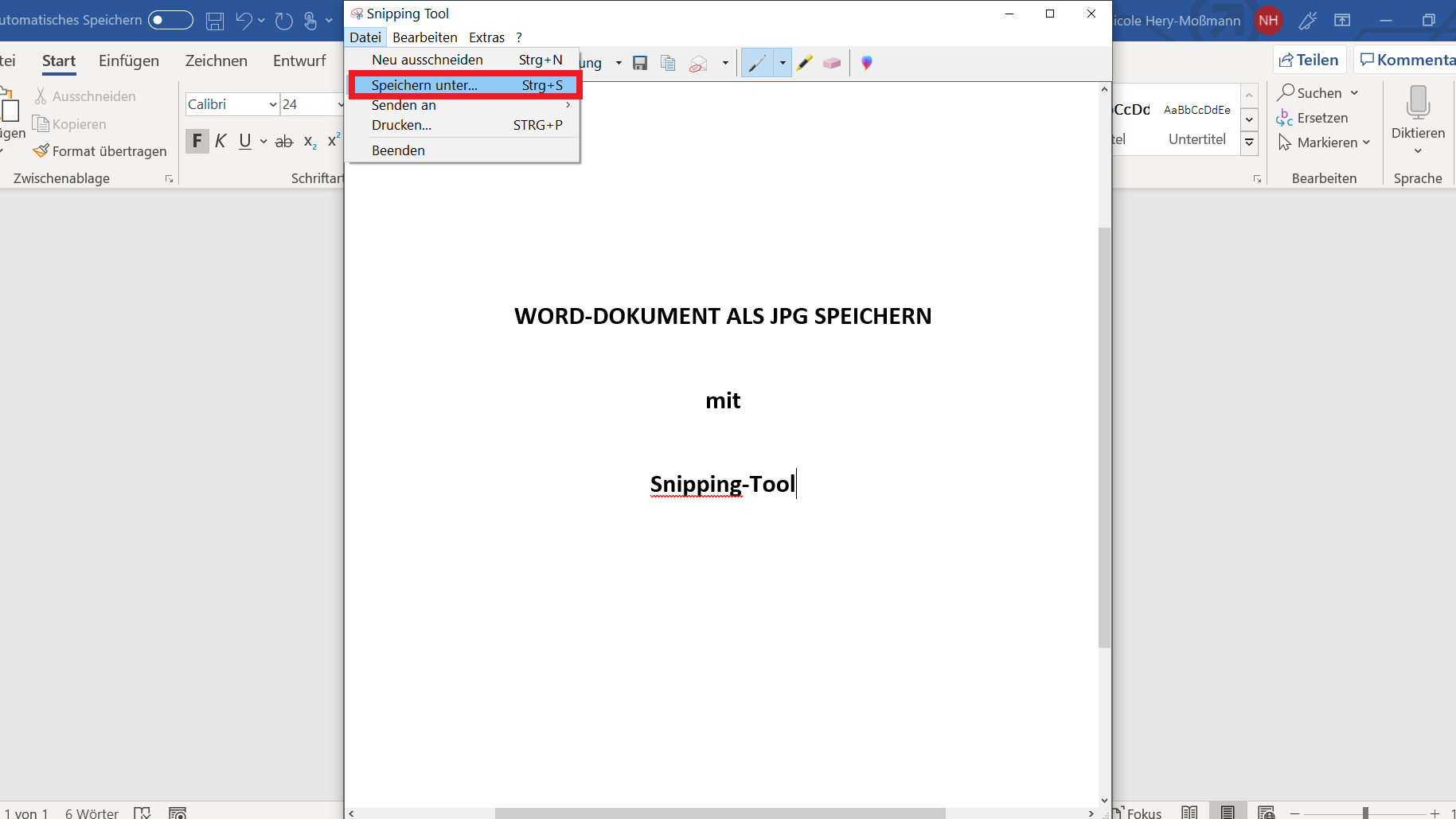Open the Bearbeiten menu in Snipping Tool

point(425,37)
